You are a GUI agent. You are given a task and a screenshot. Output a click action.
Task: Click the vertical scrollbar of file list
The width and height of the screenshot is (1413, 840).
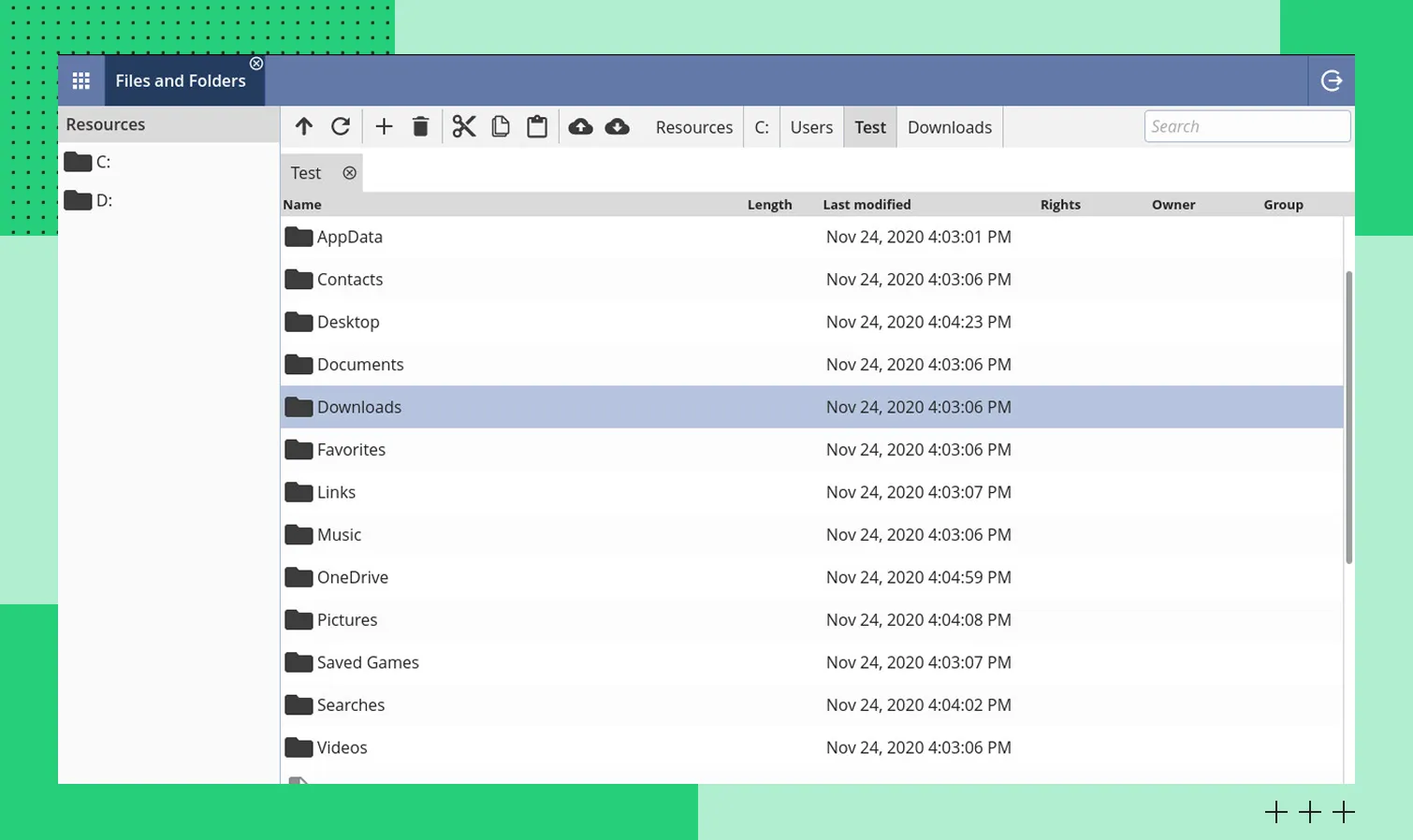1348,417
